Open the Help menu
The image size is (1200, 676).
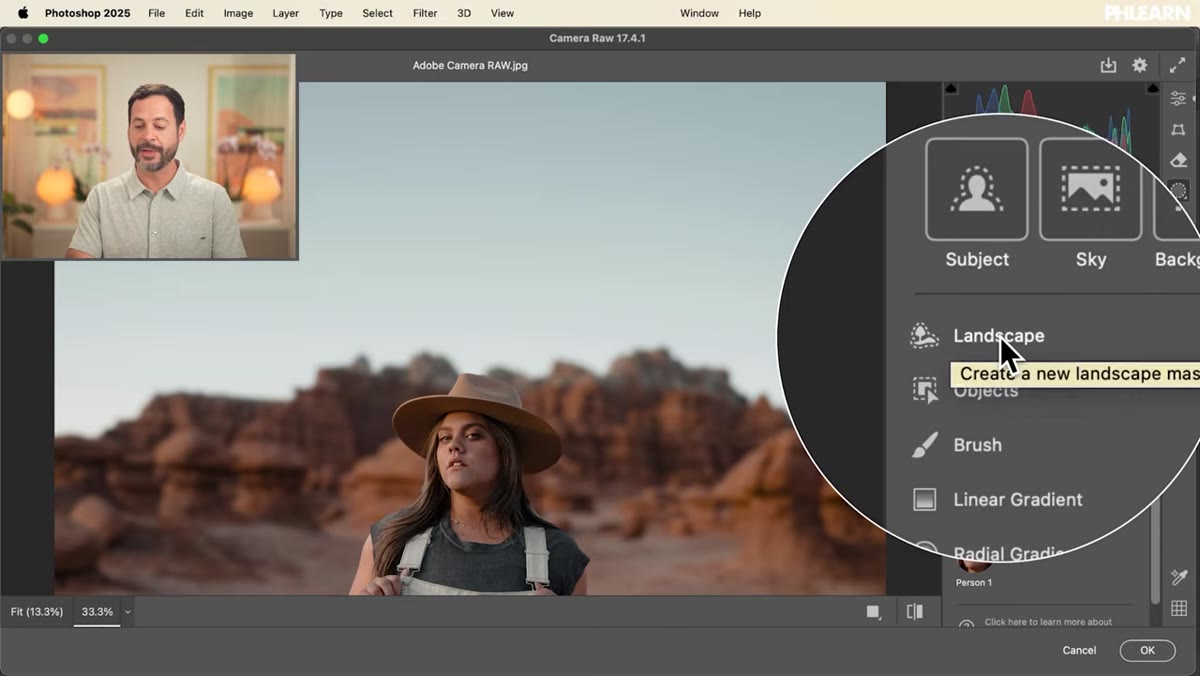click(x=749, y=13)
